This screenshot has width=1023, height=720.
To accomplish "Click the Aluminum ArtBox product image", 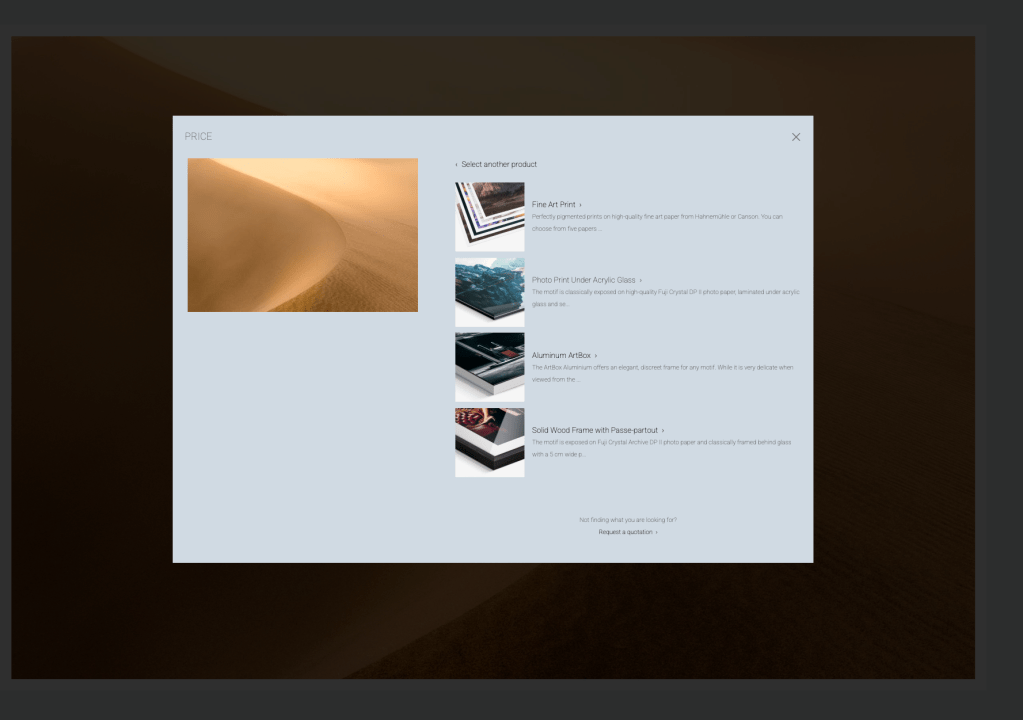I will [489, 367].
